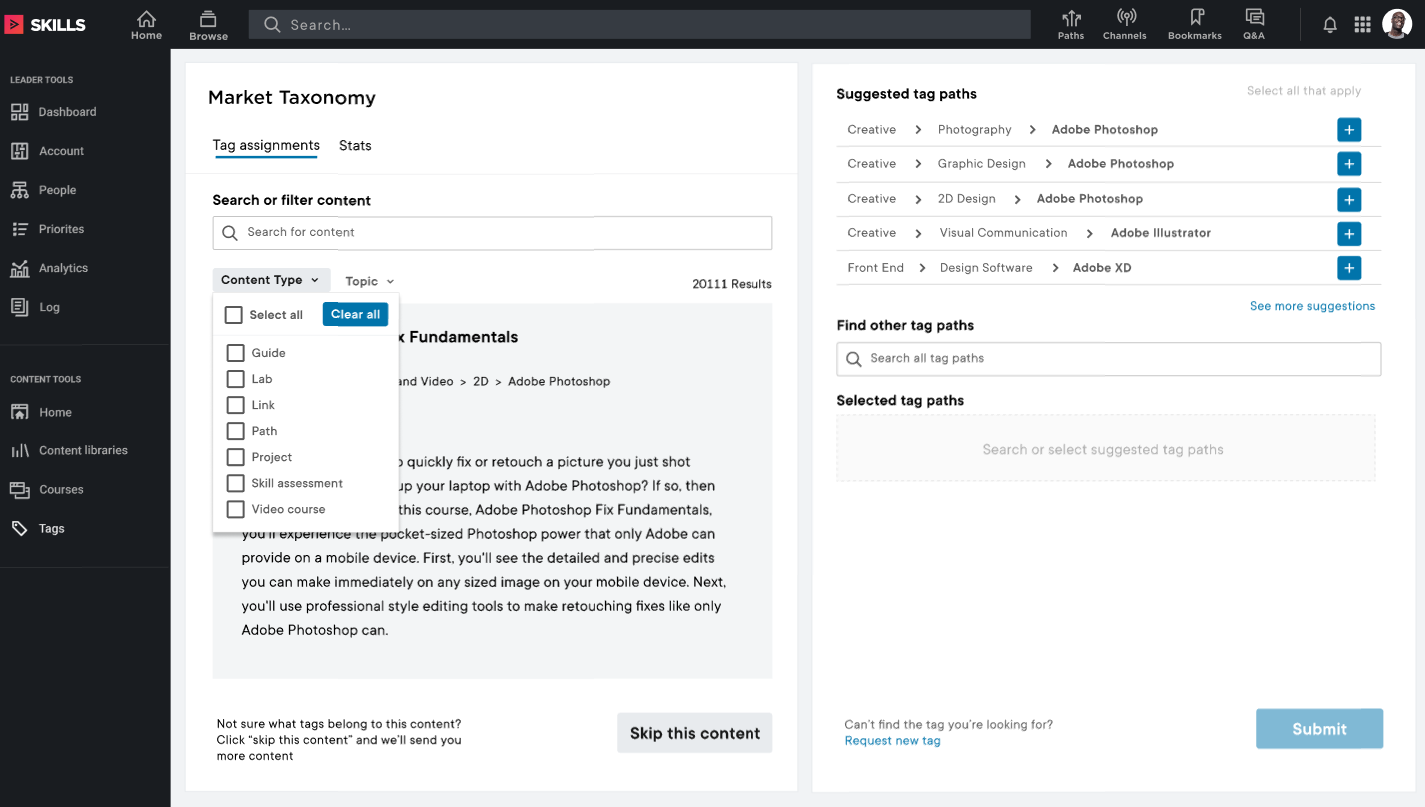Check the Select all checkbox
This screenshot has width=1425, height=807.
tap(234, 315)
